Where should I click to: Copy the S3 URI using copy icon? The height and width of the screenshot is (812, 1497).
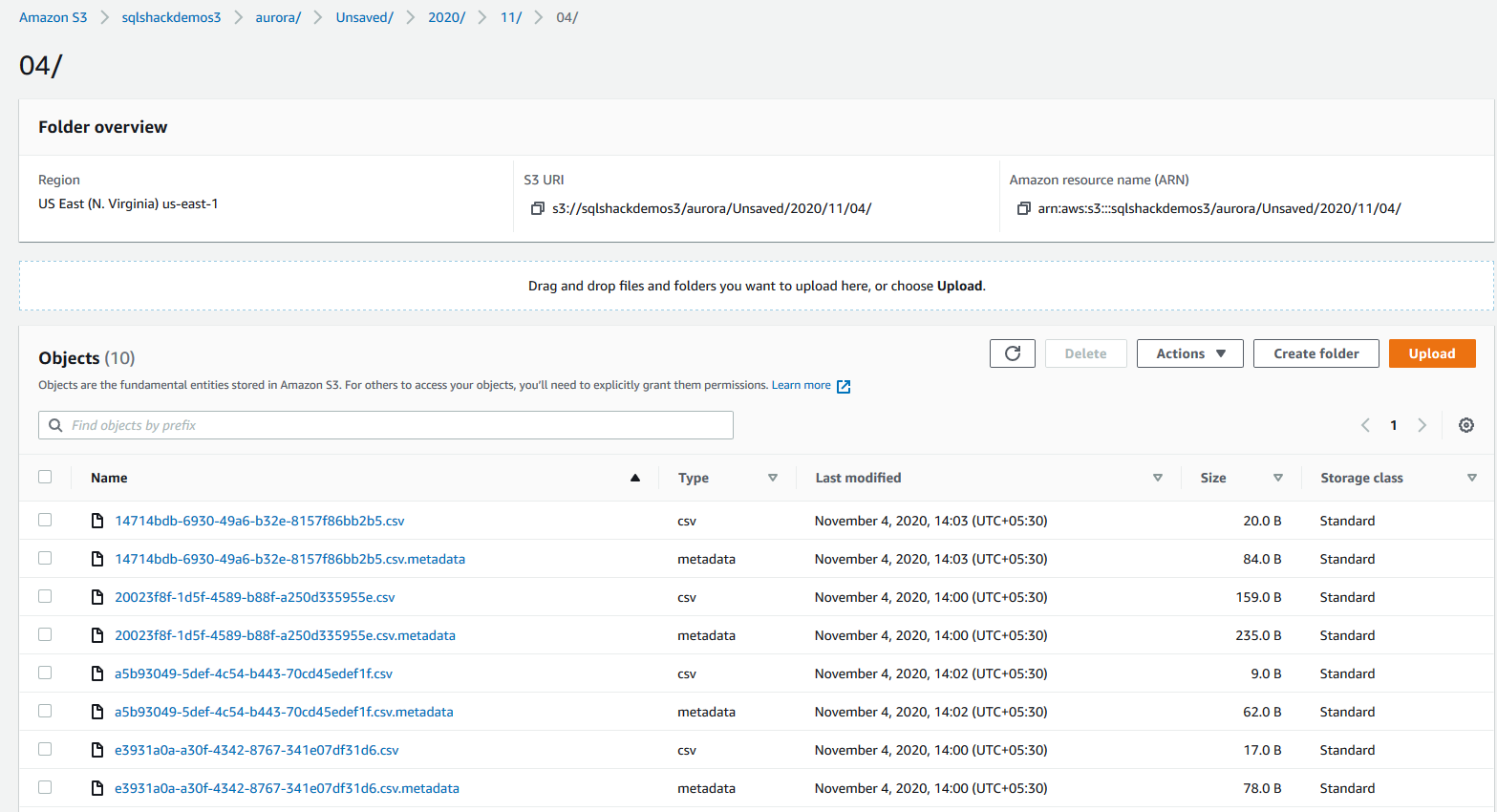tap(538, 208)
